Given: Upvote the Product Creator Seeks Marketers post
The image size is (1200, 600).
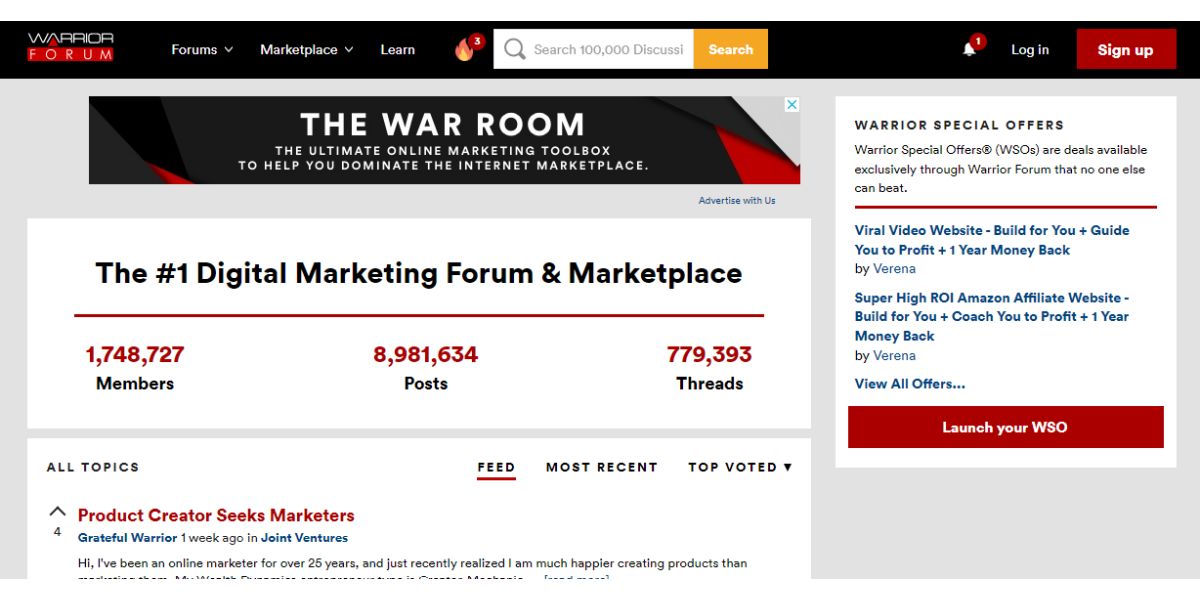Looking at the screenshot, I should [x=57, y=511].
